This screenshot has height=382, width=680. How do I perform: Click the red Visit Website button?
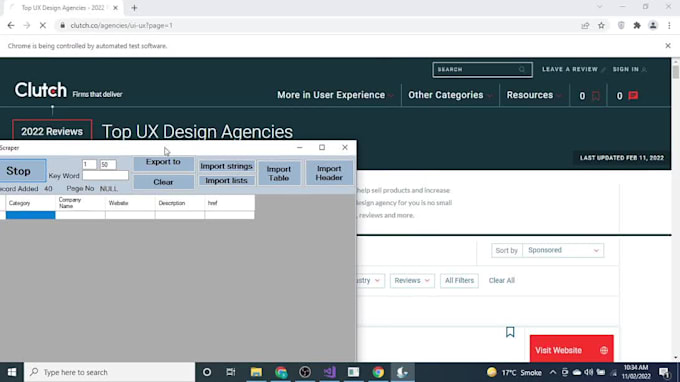pyautogui.click(x=571, y=349)
